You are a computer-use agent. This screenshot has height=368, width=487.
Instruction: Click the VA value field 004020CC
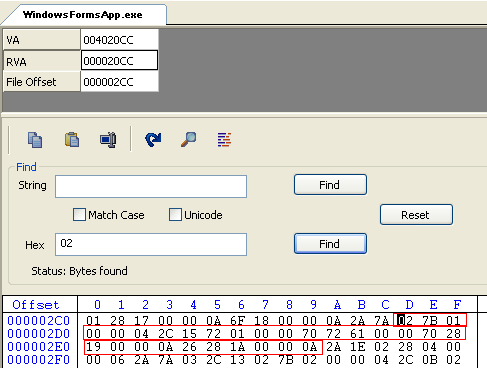click(119, 40)
